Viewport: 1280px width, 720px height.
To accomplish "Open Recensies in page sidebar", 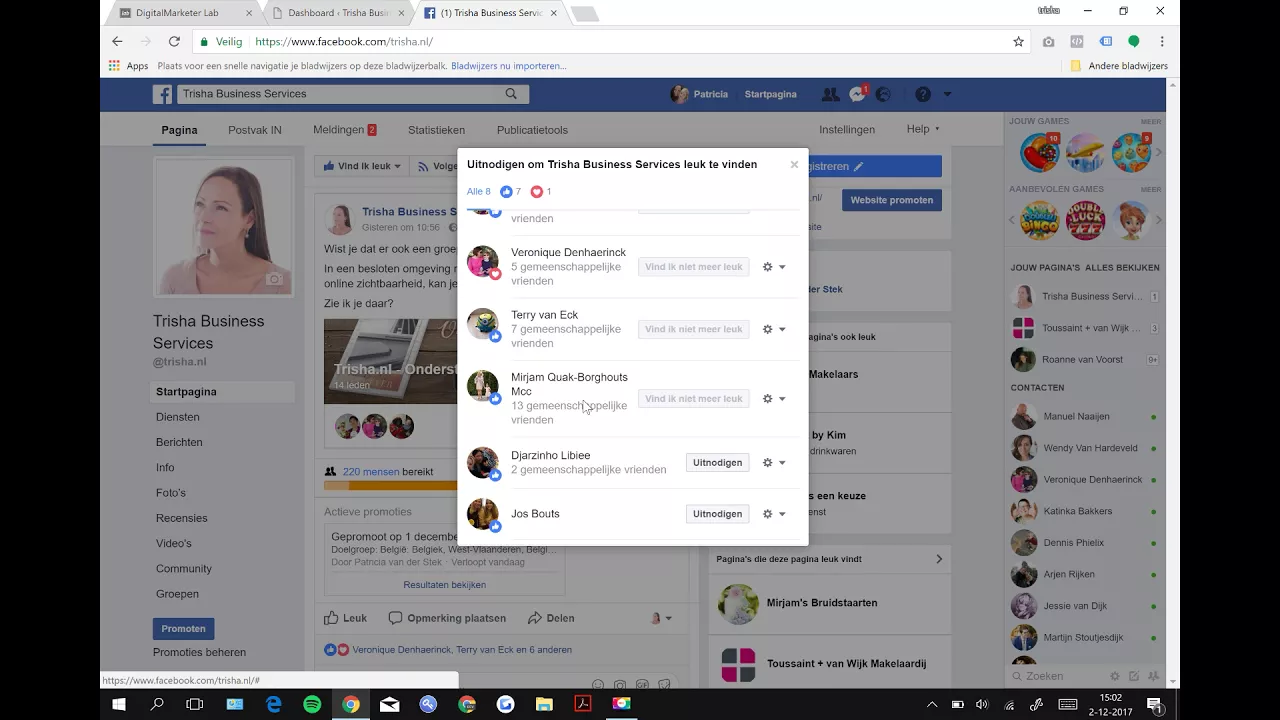I will [181, 518].
